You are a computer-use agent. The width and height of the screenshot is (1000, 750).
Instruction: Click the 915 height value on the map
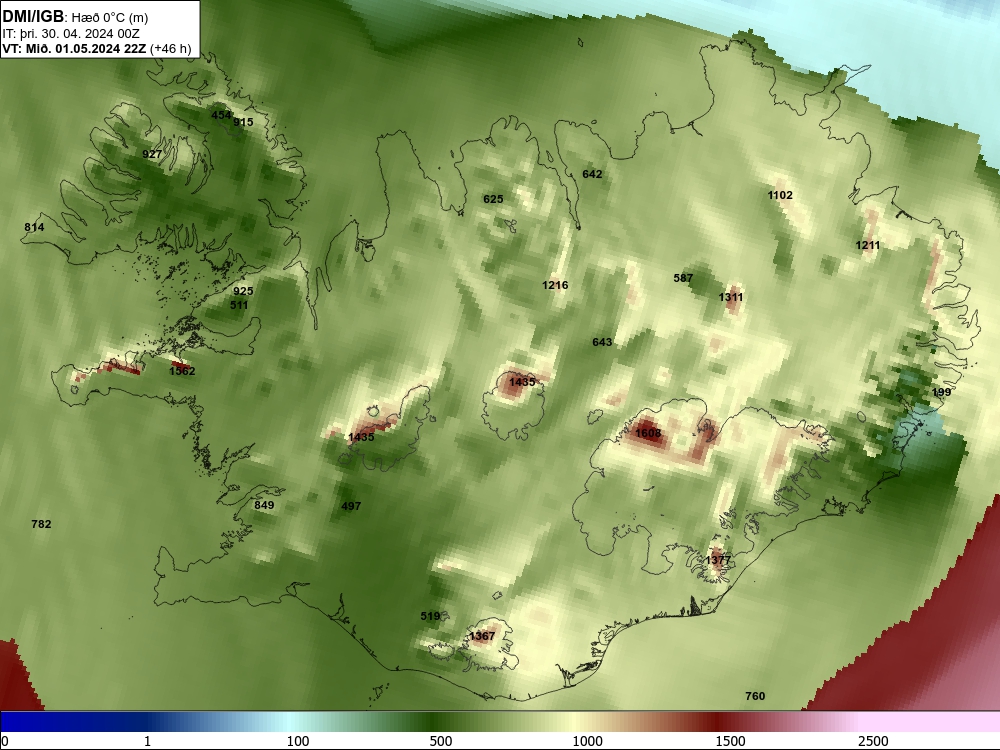[x=243, y=122]
